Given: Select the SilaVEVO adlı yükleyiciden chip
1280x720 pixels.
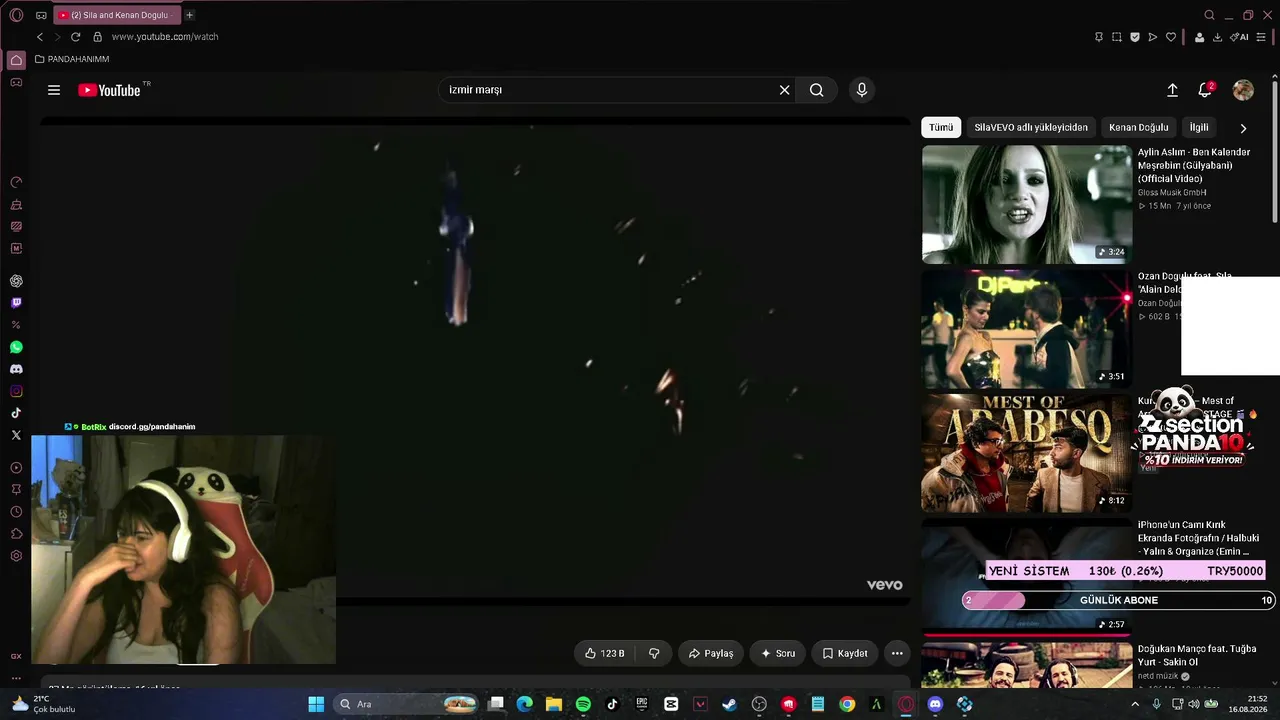Looking at the screenshot, I should point(1031,127).
